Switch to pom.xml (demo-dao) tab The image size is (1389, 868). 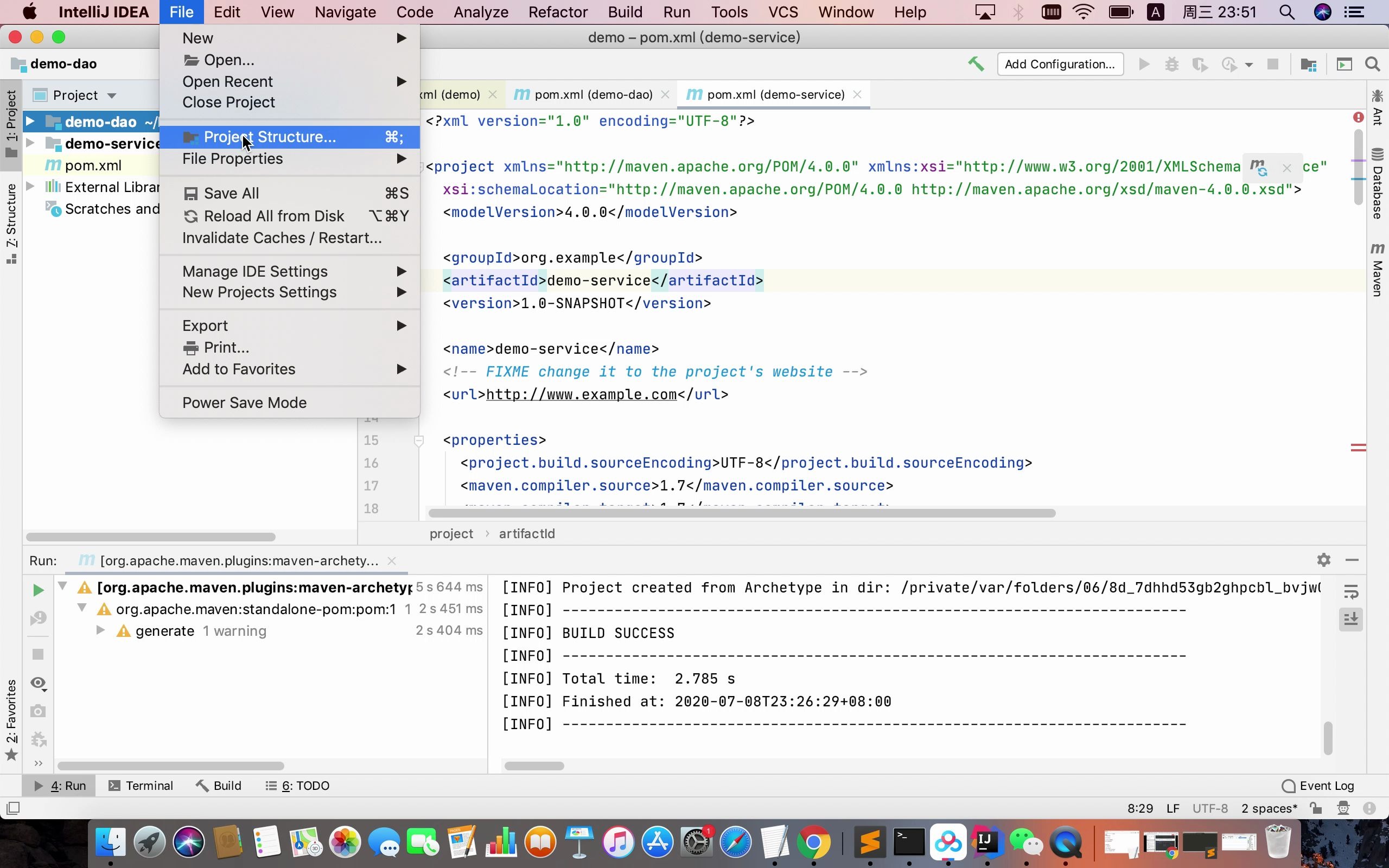click(x=593, y=95)
